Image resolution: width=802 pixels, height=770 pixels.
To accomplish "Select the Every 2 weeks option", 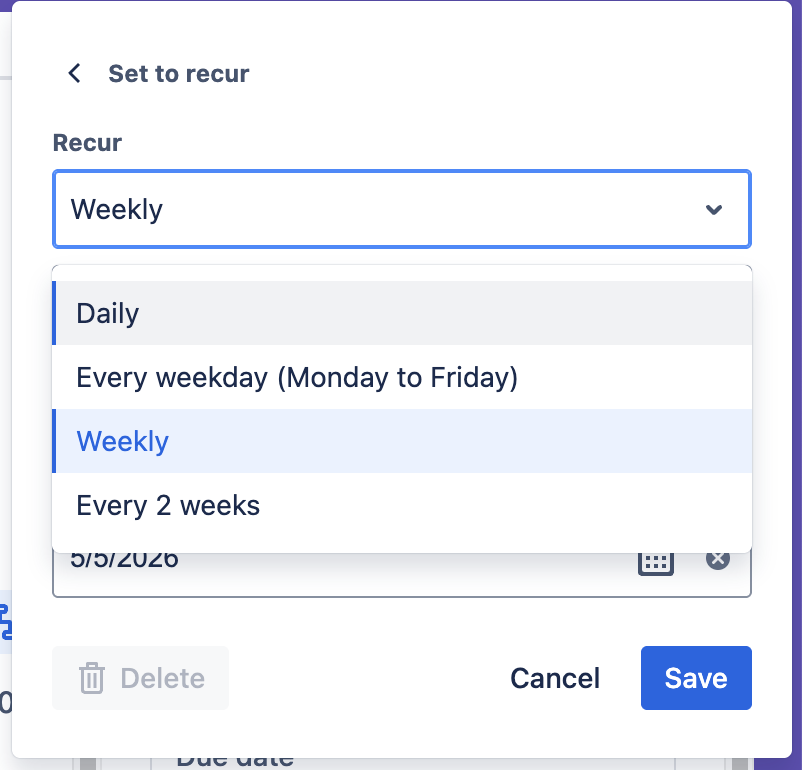I will point(168,505).
